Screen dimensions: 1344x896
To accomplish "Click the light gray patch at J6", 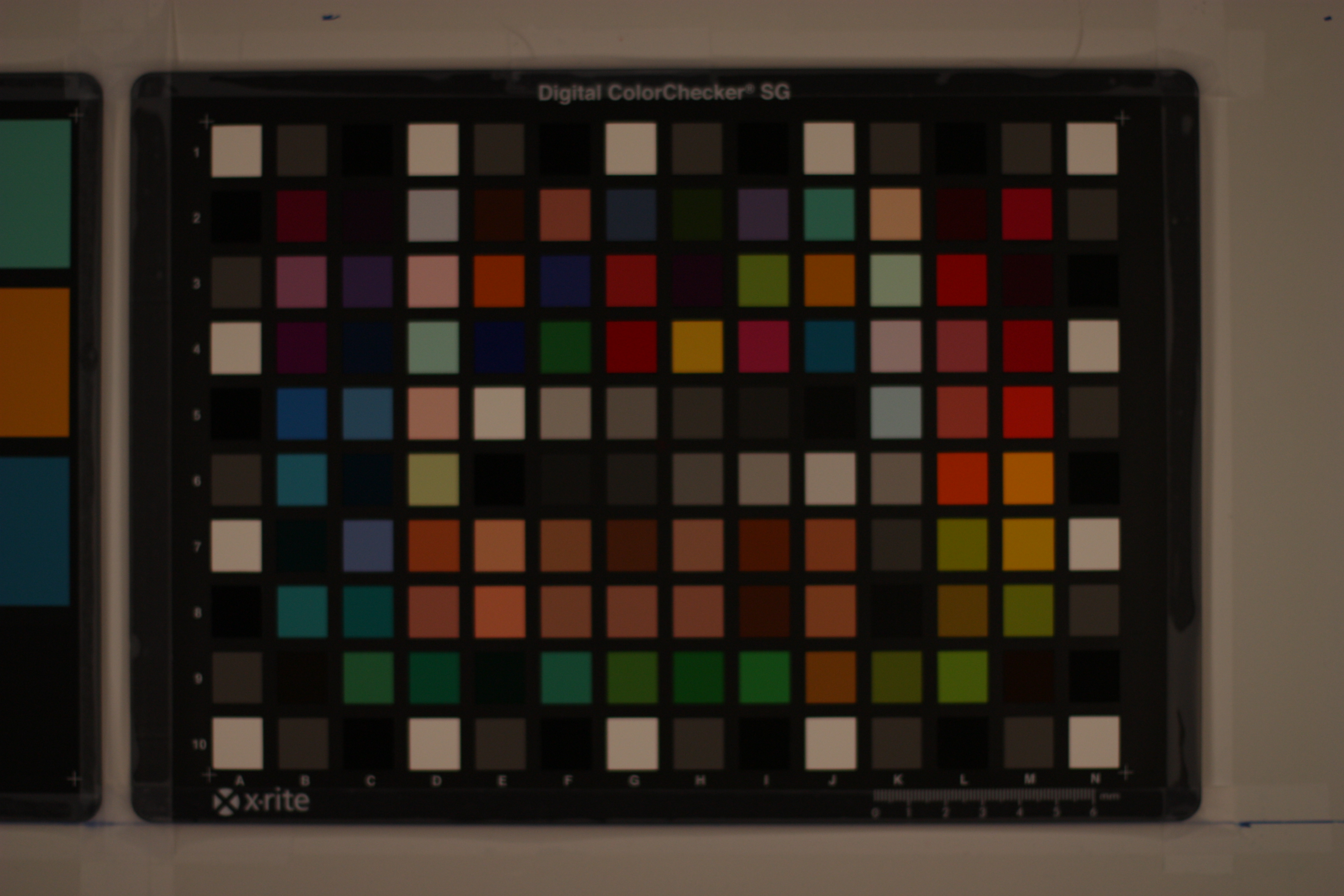I will pyautogui.click(x=830, y=479).
